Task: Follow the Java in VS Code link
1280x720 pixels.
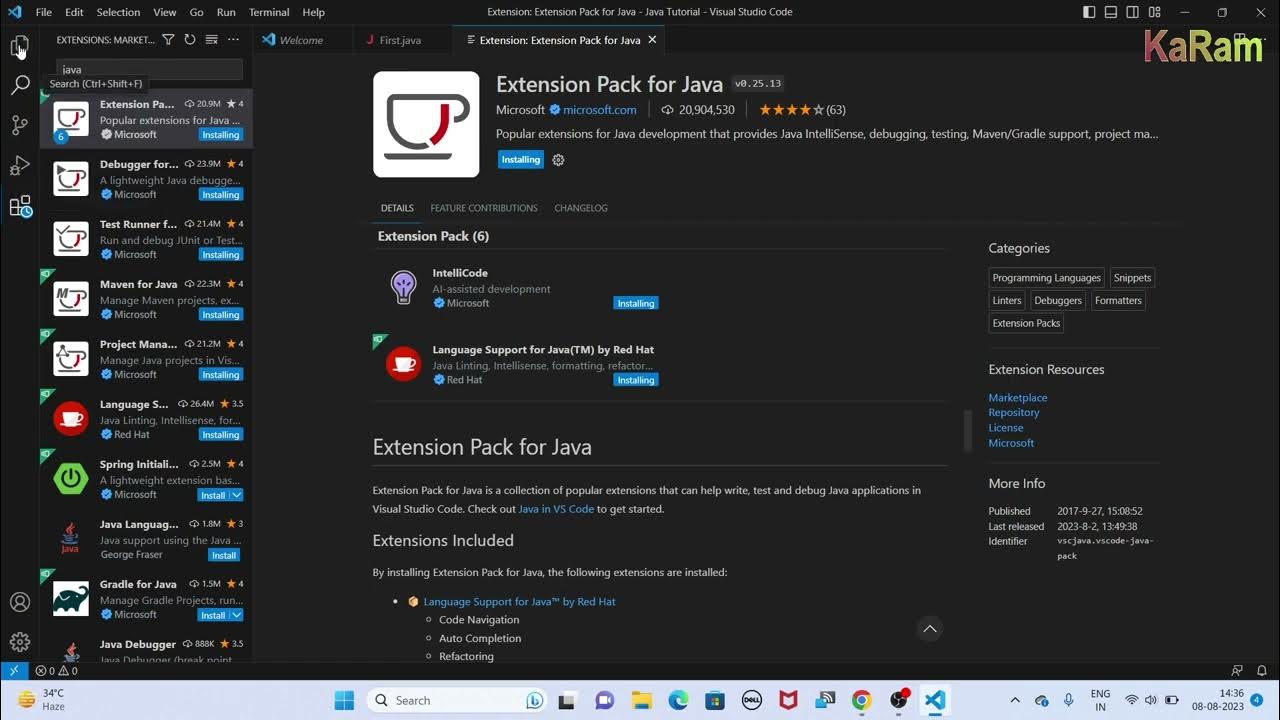Action: tap(556, 509)
